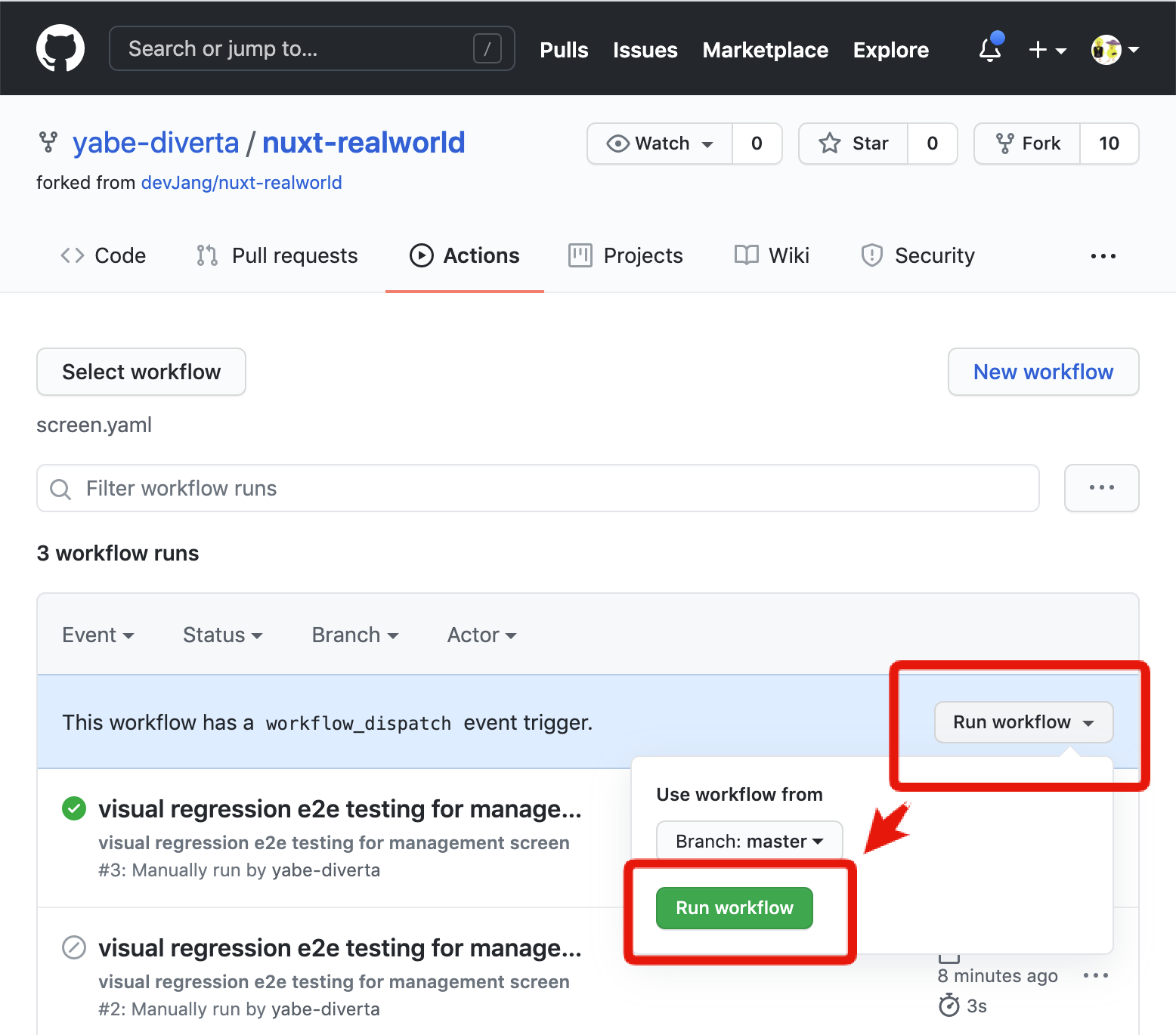This screenshot has width=1176, height=1035.
Task: Click the screen.yaml workflow name
Action: tap(94, 425)
